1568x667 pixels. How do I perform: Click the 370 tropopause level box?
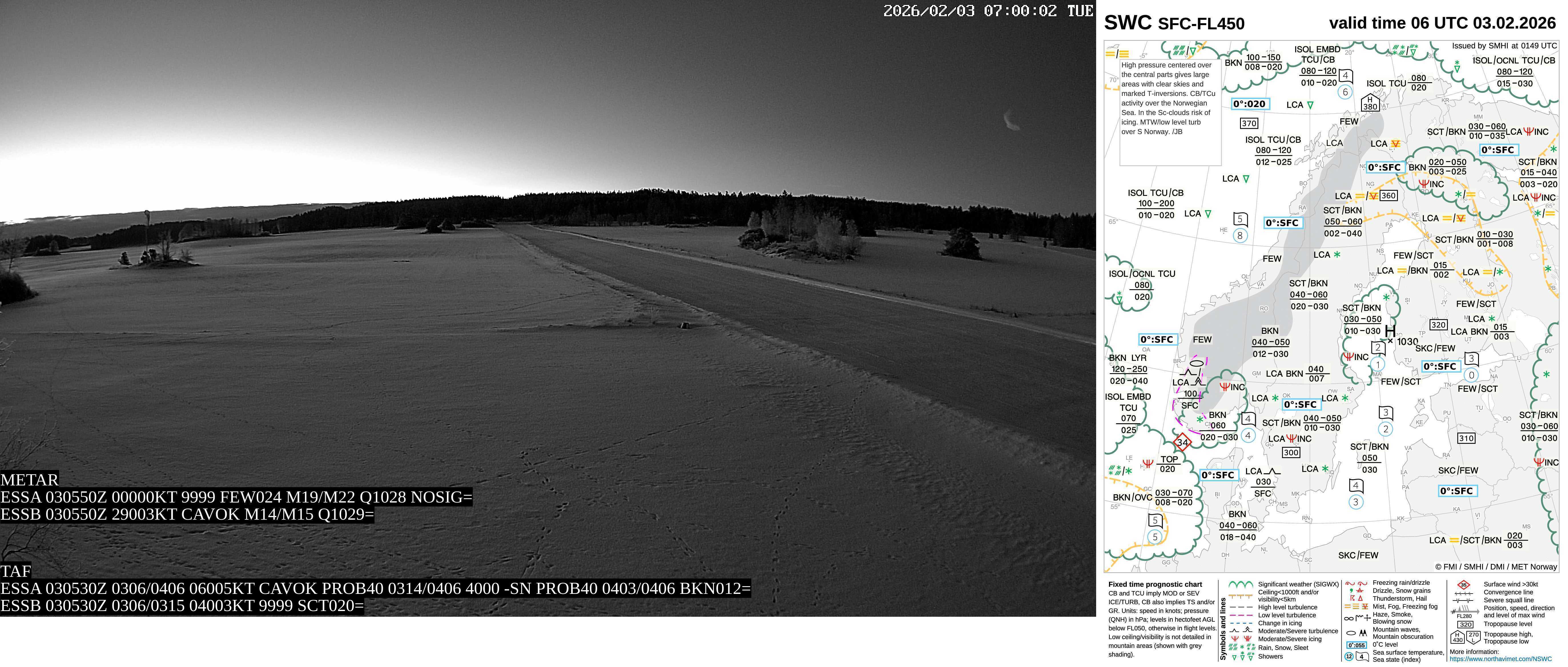click(x=1249, y=123)
